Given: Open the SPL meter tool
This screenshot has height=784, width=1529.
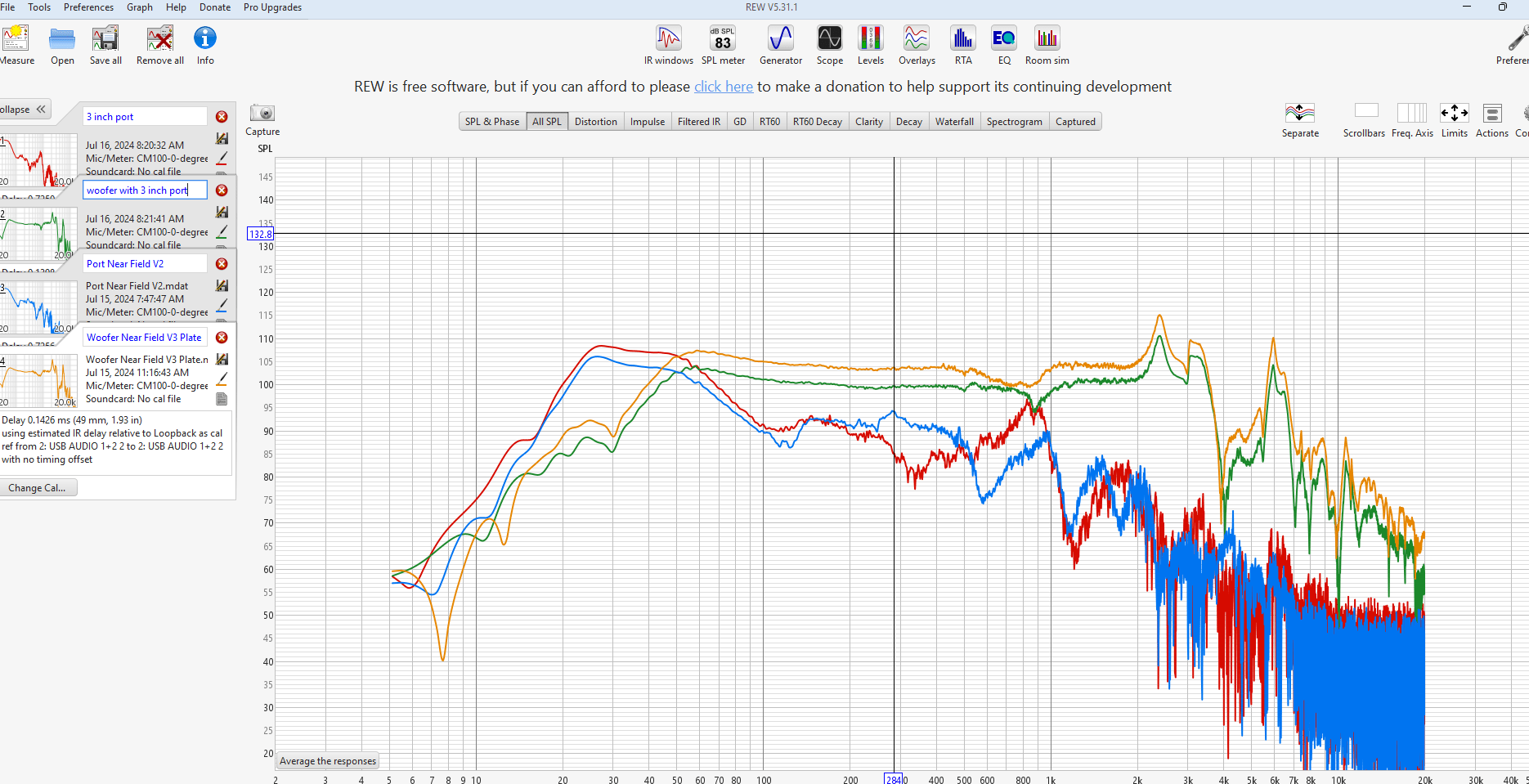Looking at the screenshot, I should pos(723,38).
